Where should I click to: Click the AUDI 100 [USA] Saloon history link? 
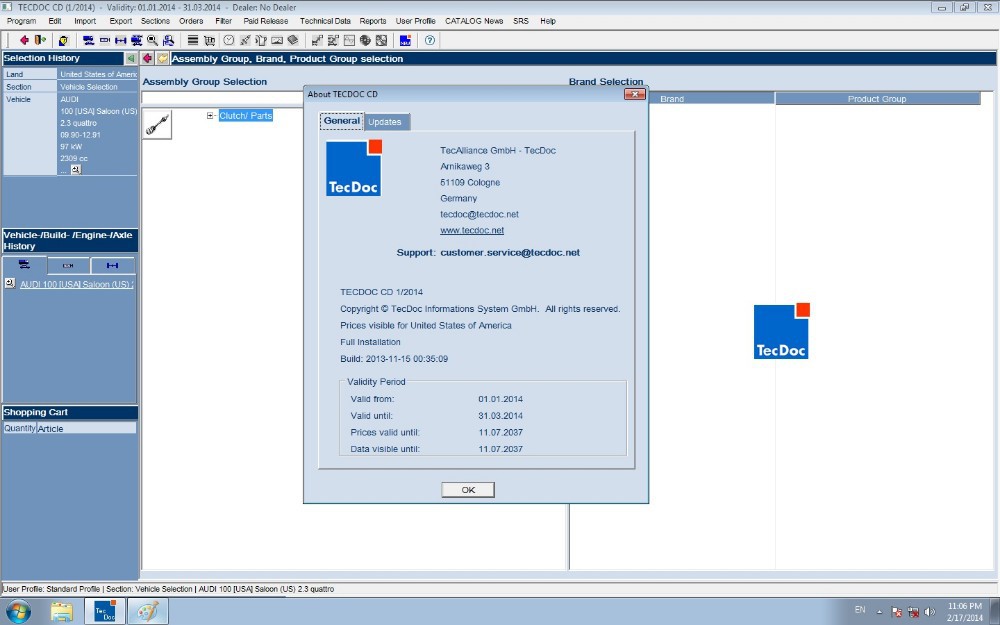click(77, 284)
